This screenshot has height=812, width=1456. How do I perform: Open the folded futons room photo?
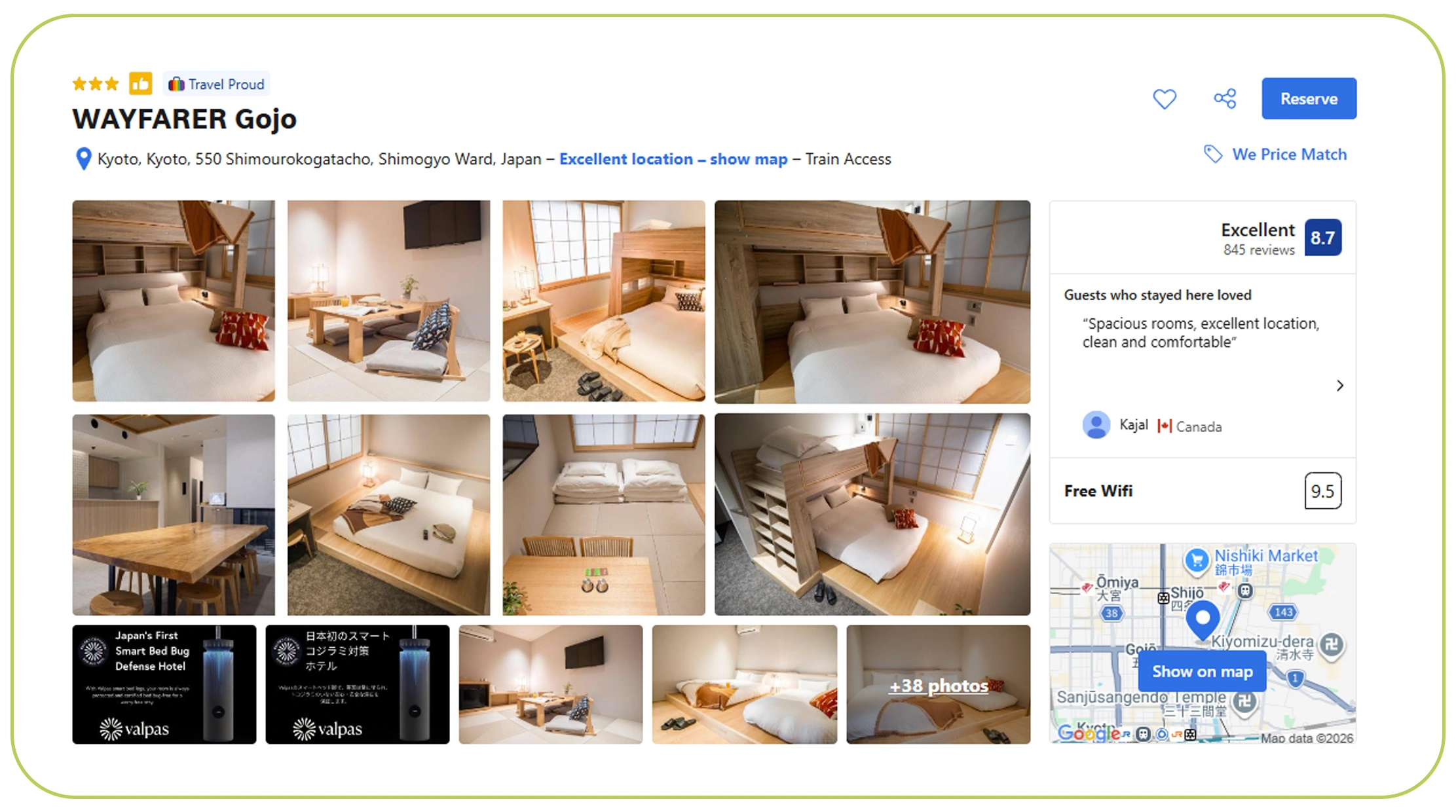[603, 515]
